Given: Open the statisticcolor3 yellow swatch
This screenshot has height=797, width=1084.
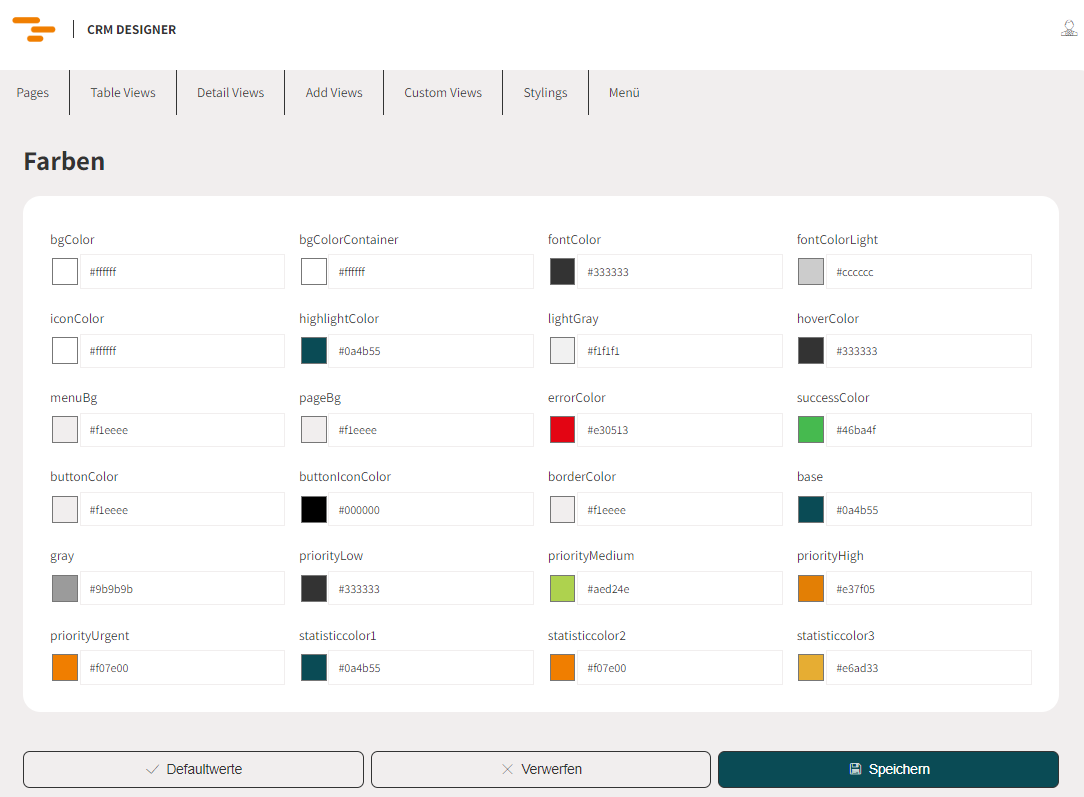Looking at the screenshot, I should coord(811,668).
